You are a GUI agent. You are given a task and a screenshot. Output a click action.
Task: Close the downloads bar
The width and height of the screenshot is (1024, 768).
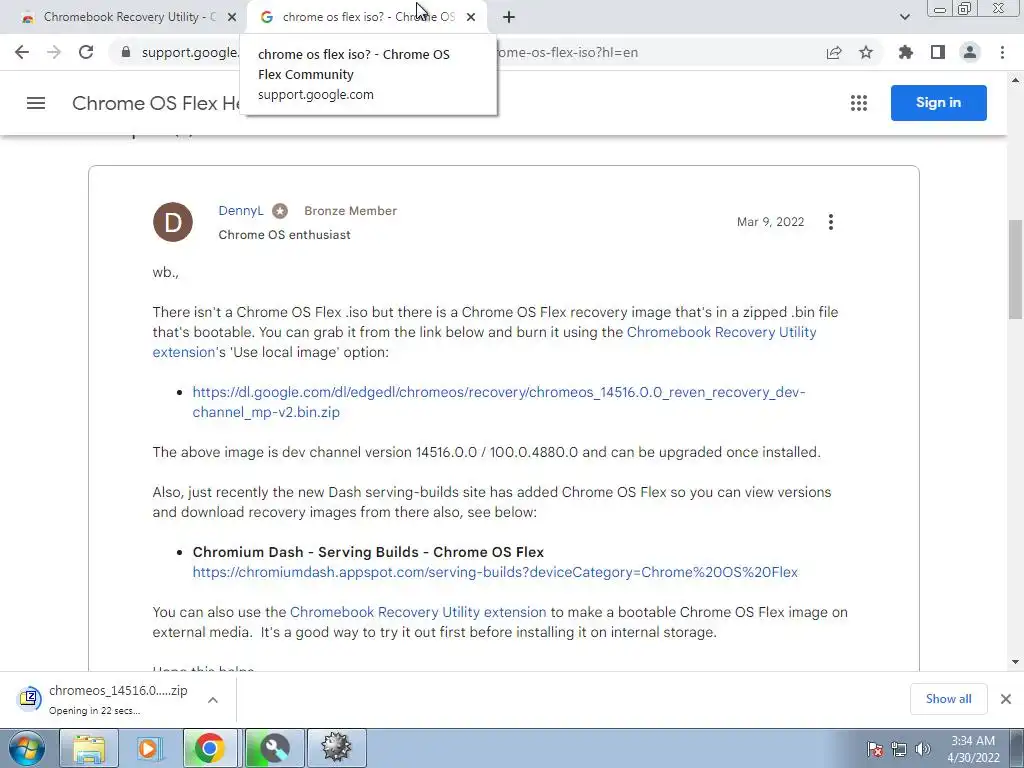pos(1006,699)
